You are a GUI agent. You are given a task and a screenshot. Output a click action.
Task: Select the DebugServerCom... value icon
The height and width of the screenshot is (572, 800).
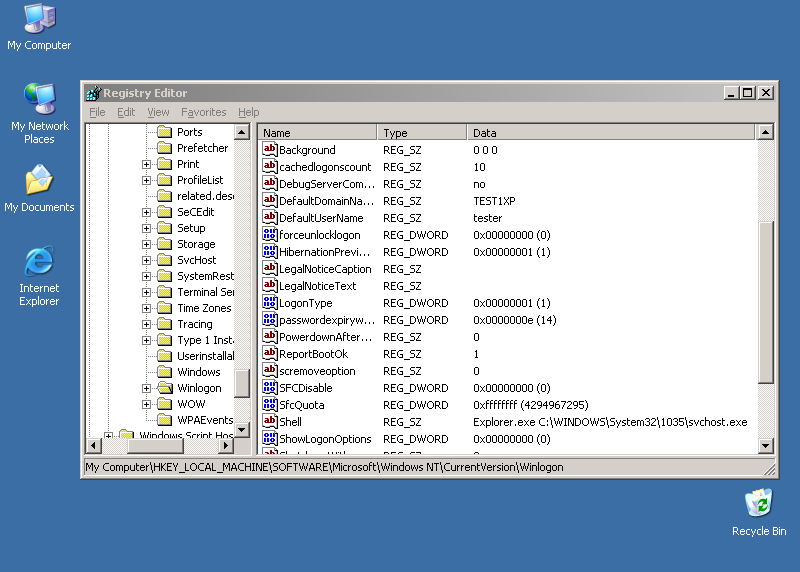coord(269,183)
